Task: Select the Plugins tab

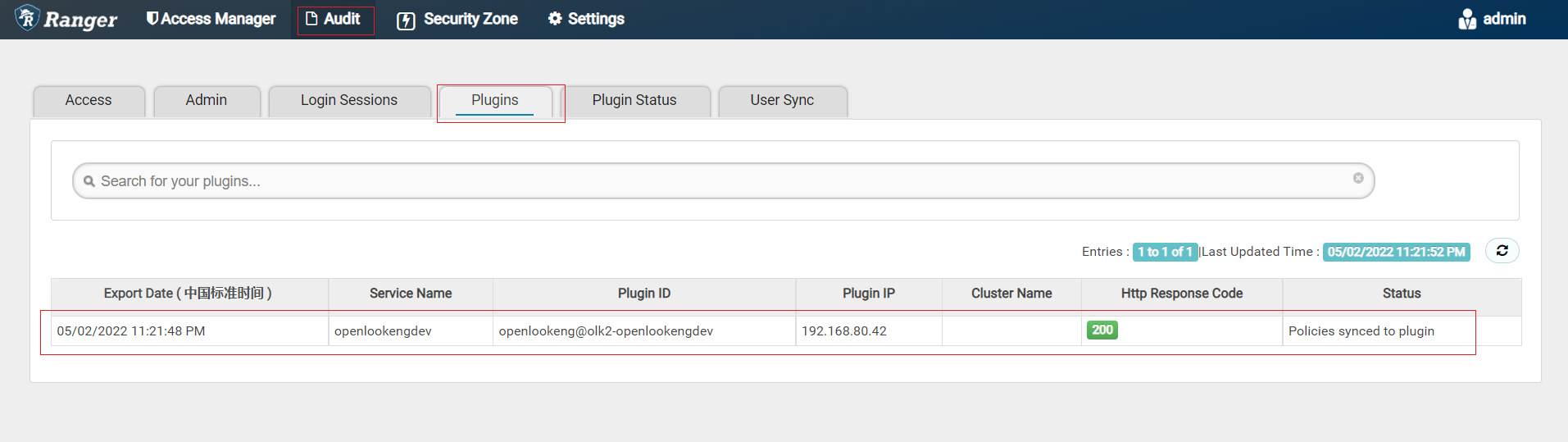Action: 494,100
